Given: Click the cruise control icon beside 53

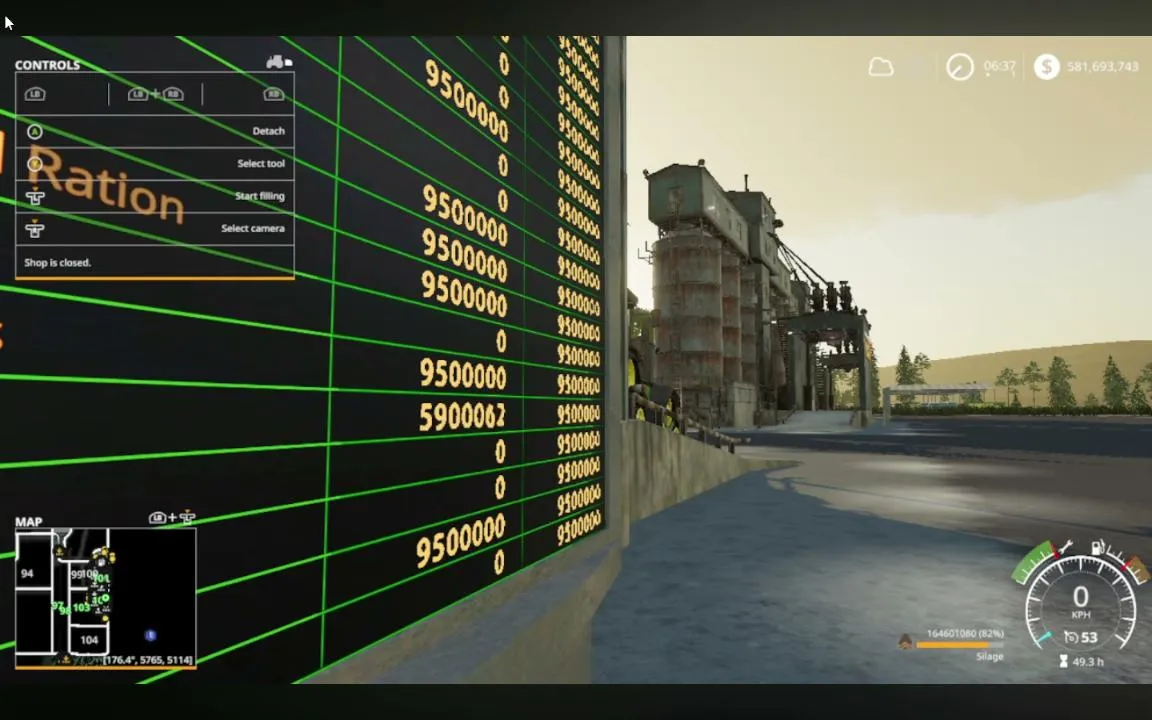Looking at the screenshot, I should (x=1071, y=638).
